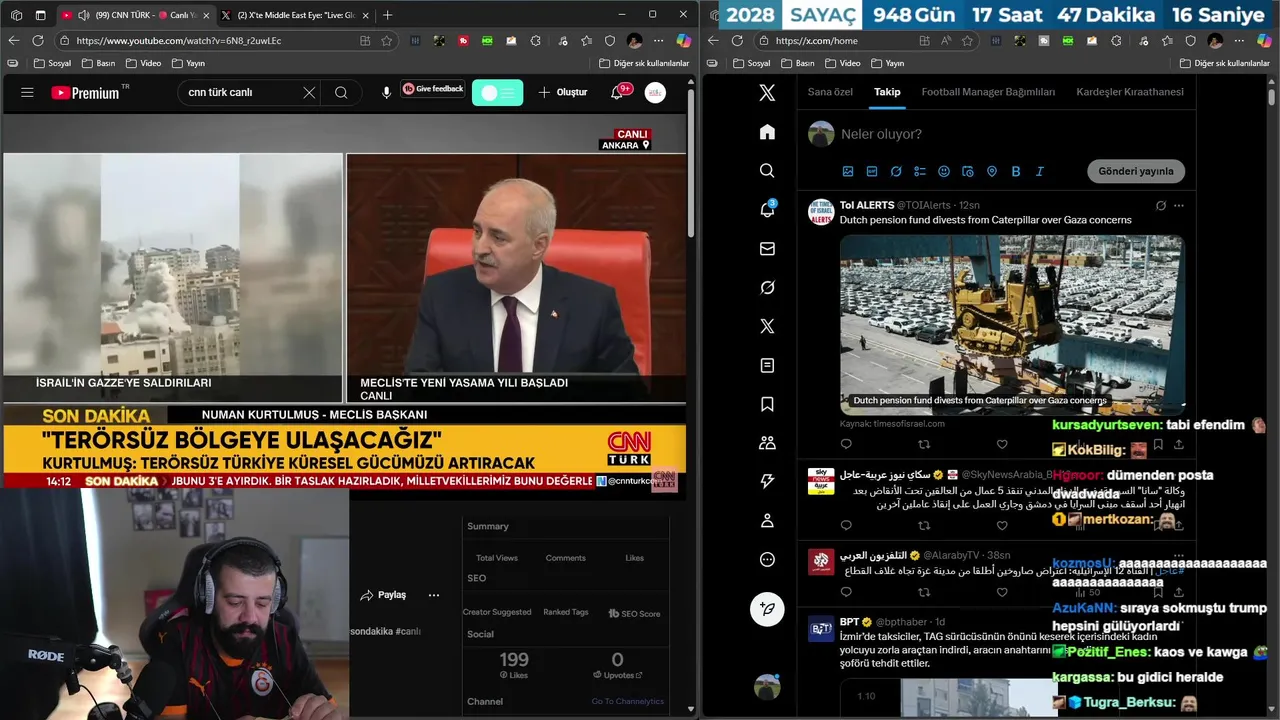Viewport: 1280px width, 720px height.
Task: Toggle bold formatting in X composer
Action: (x=1016, y=171)
